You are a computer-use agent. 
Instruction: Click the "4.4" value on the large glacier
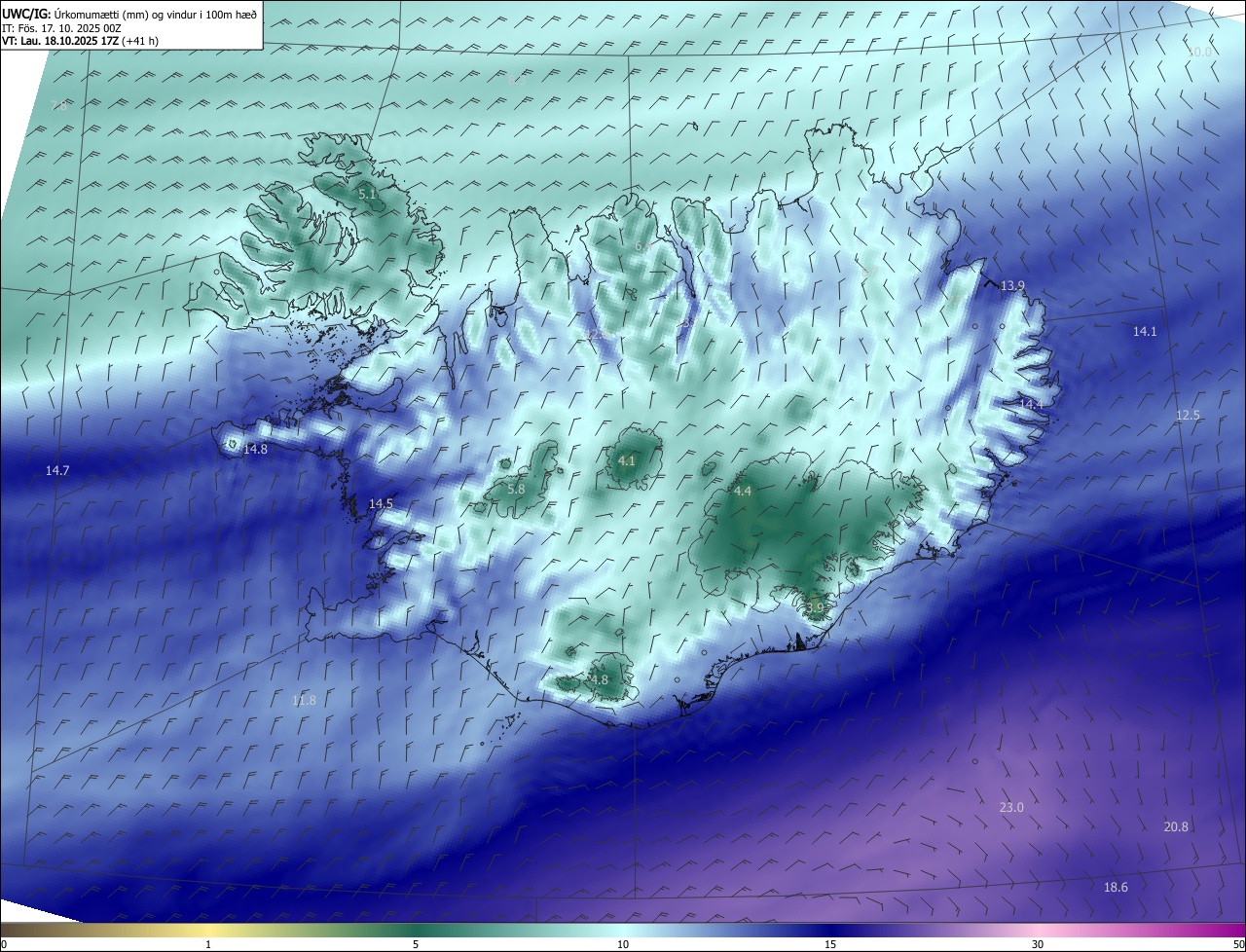click(x=743, y=491)
